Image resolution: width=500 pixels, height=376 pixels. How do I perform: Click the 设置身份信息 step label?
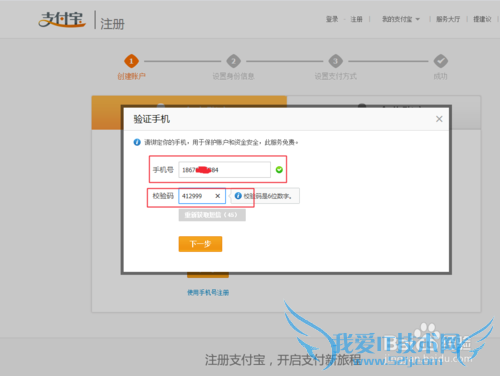coord(233,76)
